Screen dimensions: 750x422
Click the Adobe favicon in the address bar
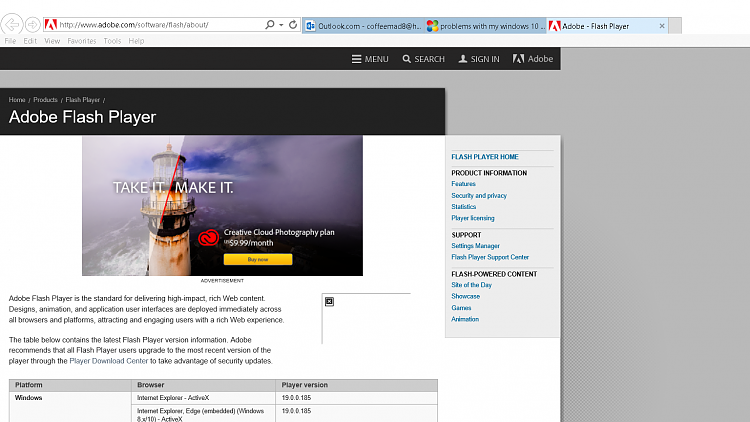[51, 24]
